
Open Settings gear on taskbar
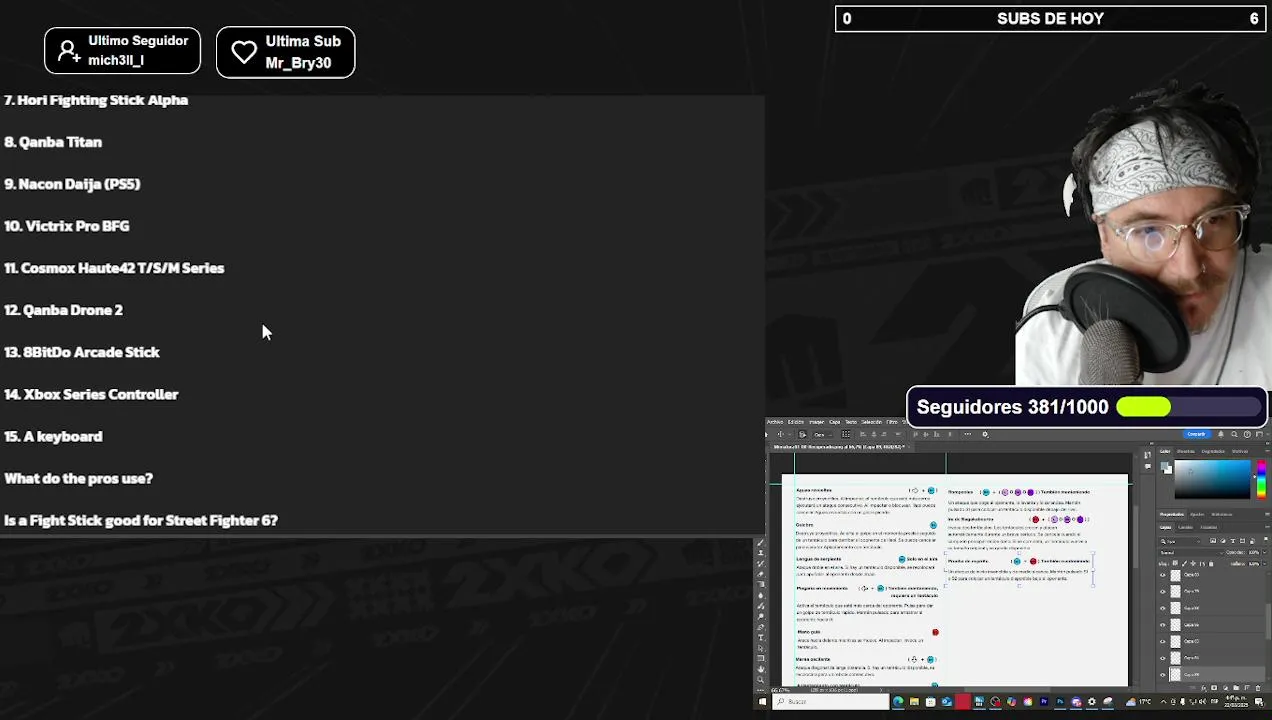point(1092,701)
